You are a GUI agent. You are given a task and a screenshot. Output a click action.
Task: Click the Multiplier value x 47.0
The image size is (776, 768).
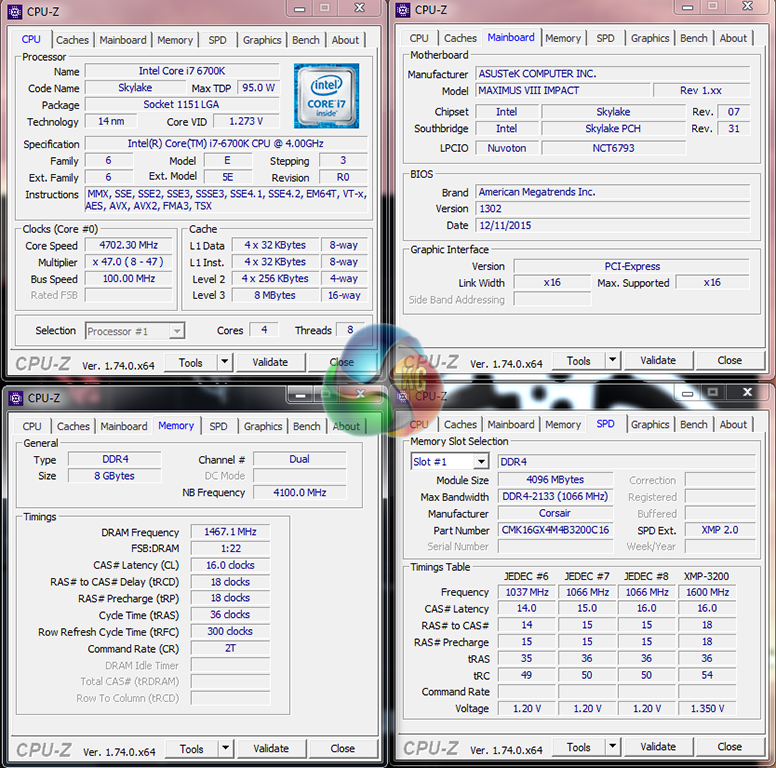click(129, 262)
